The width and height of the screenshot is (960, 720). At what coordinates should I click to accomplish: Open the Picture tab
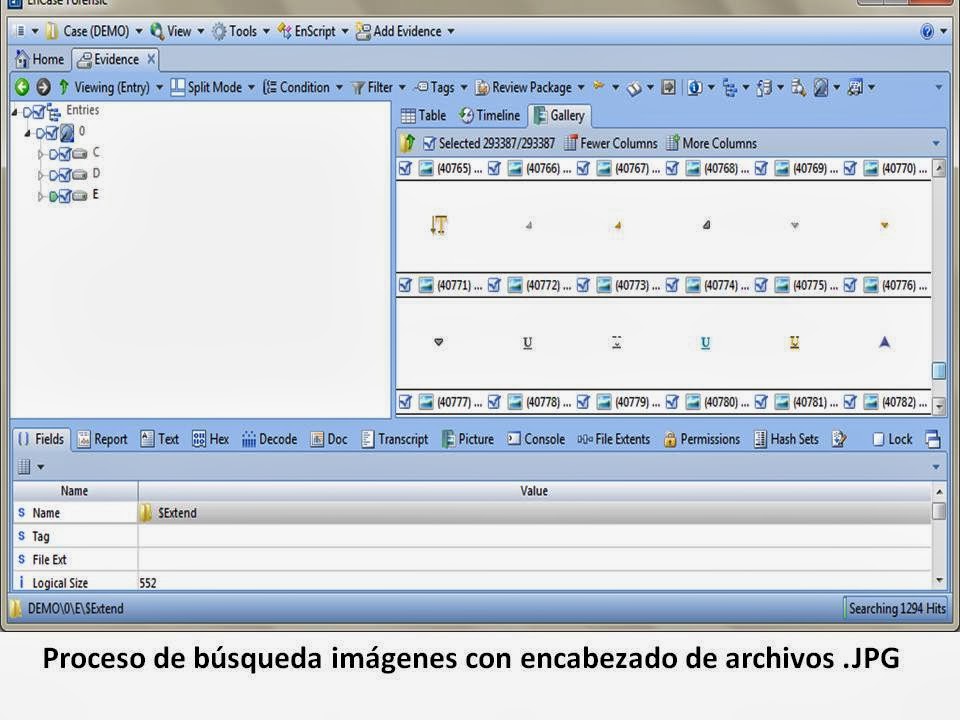[x=468, y=439]
